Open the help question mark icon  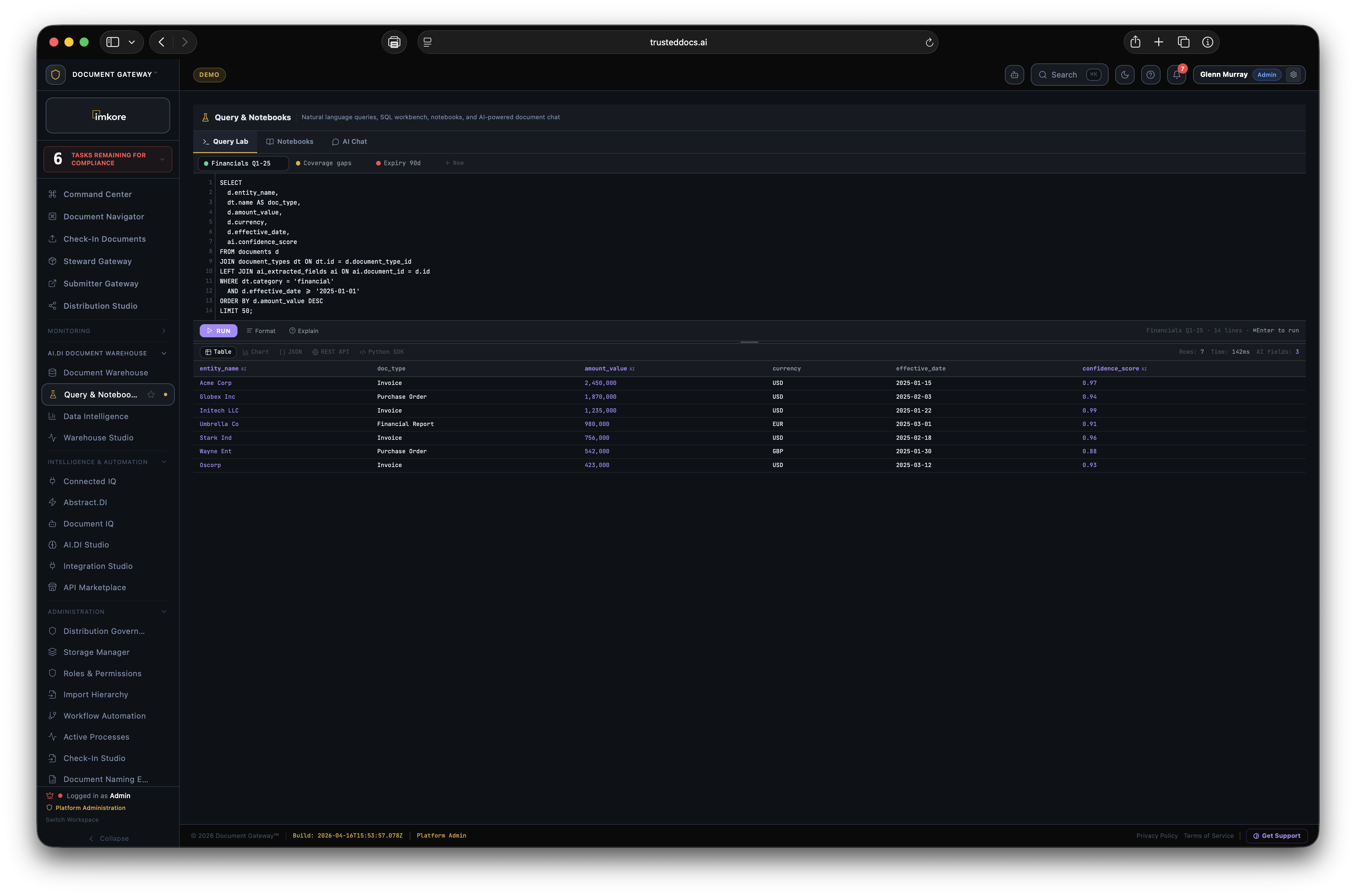pyautogui.click(x=1150, y=75)
